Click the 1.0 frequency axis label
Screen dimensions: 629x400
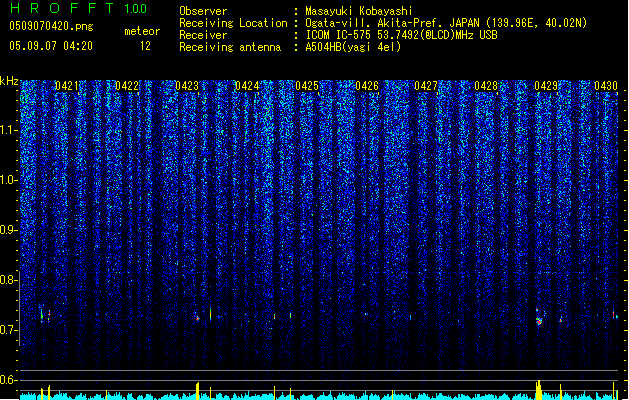(x=9, y=180)
